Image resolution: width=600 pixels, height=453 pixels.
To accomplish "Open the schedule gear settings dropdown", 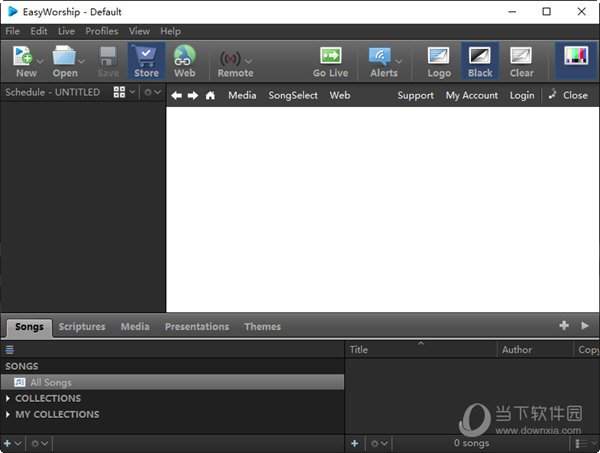I will pos(152,92).
